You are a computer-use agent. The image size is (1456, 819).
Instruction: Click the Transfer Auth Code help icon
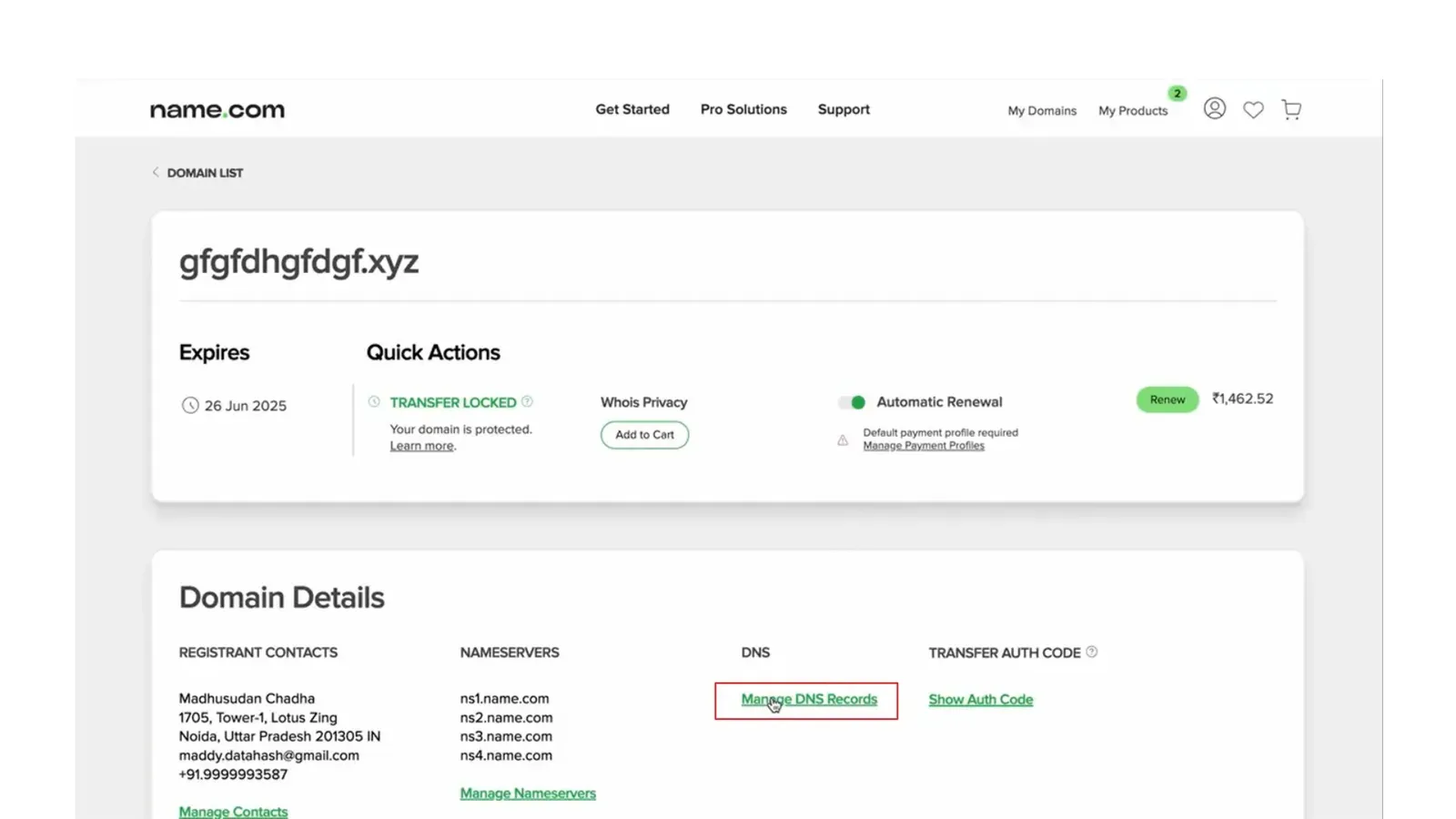tap(1092, 652)
